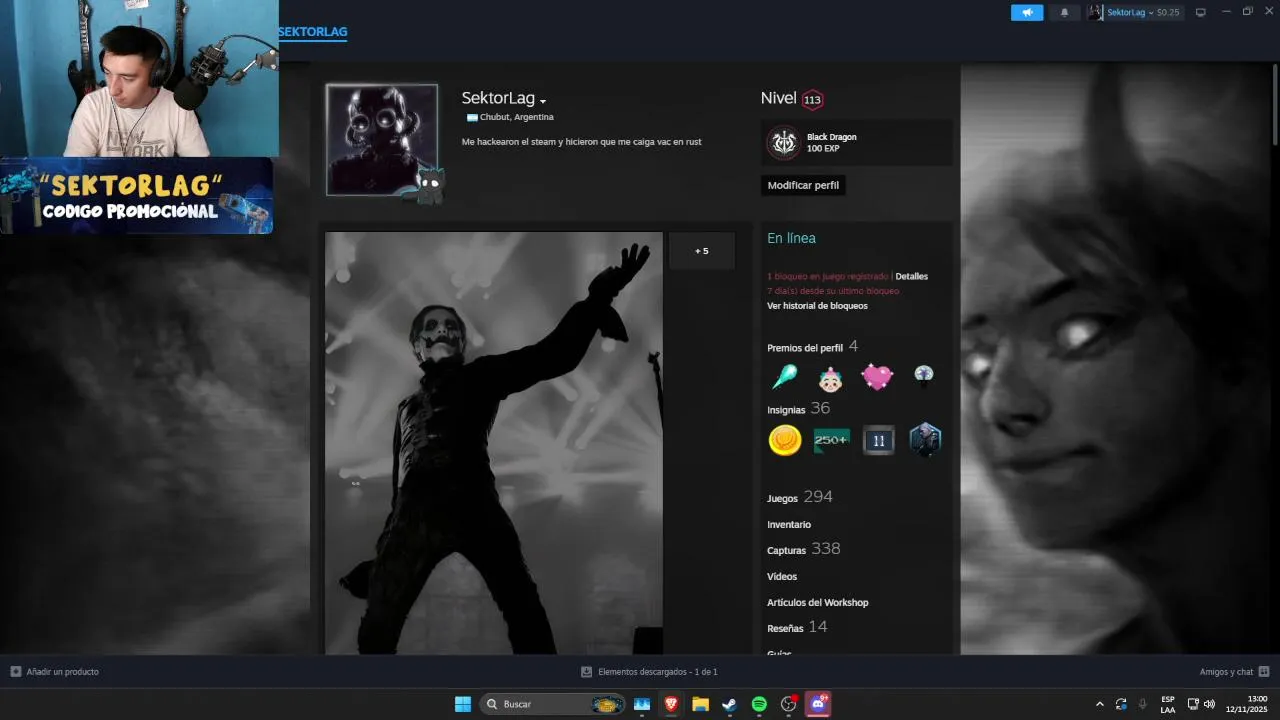Open Amigos y chat
1280x720 pixels.
[1234, 672]
